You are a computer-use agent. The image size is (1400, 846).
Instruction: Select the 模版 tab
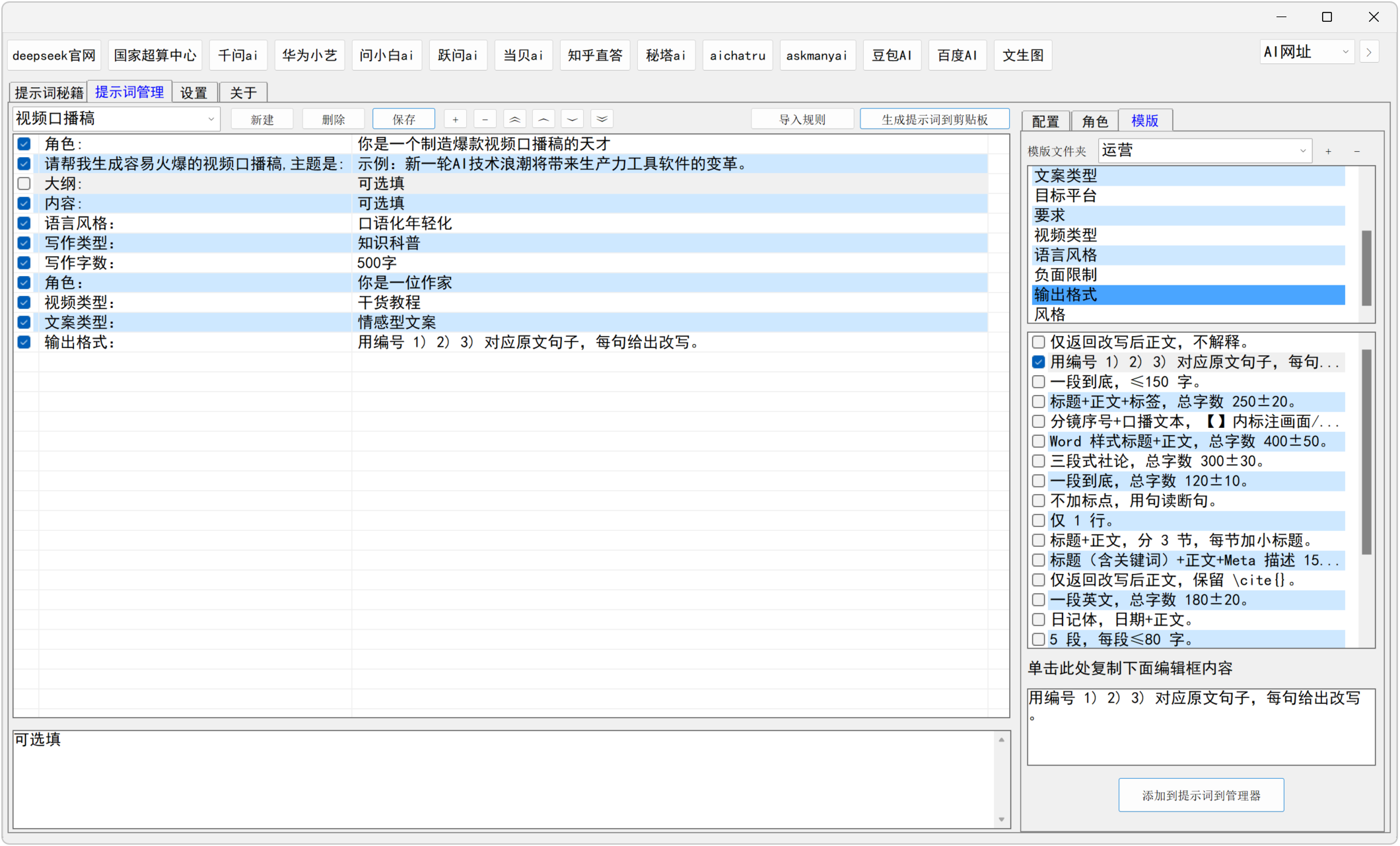(1145, 120)
